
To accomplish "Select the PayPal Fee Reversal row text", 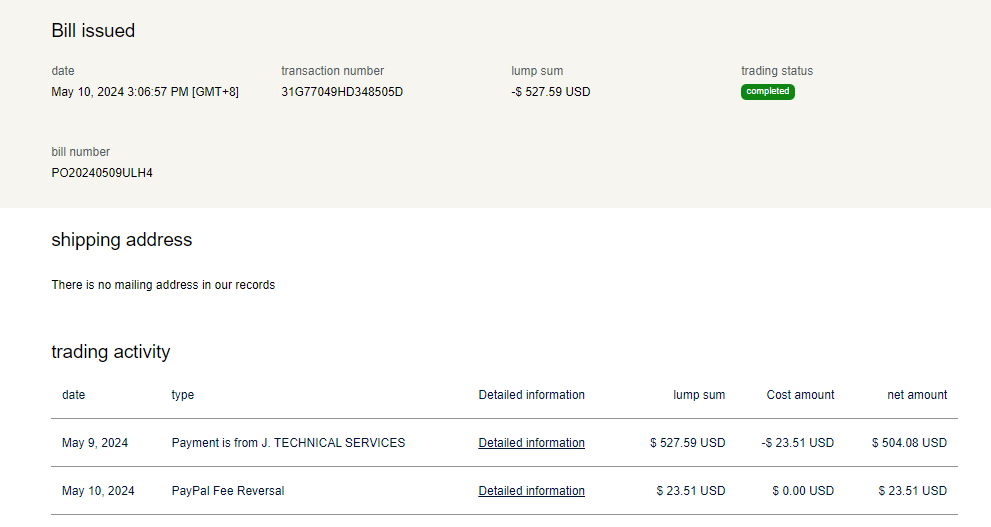I will [x=228, y=491].
